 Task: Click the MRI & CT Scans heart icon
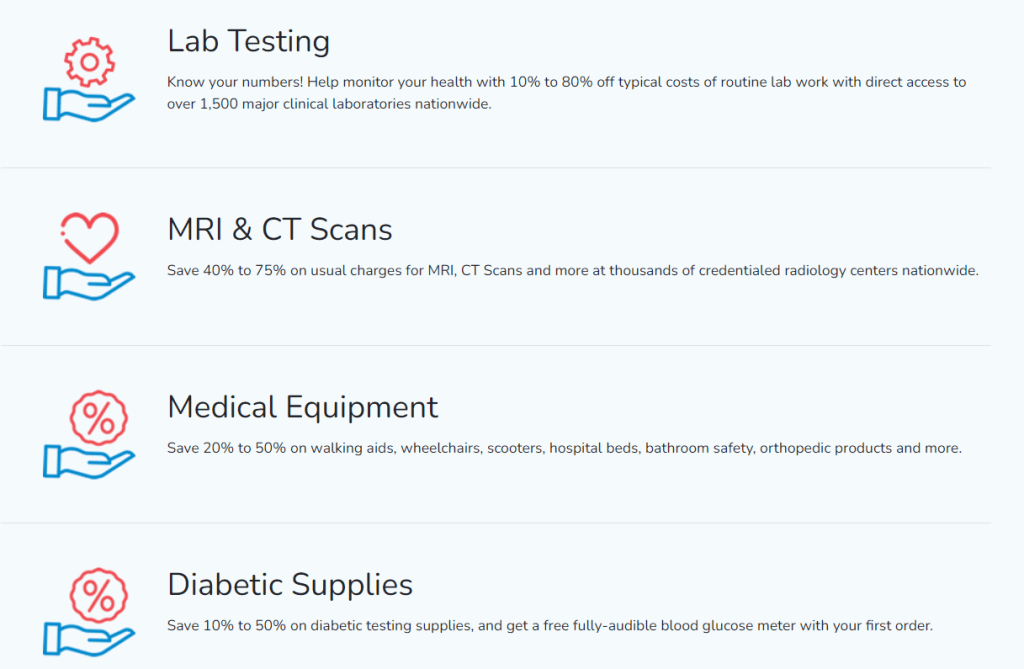tap(89, 256)
